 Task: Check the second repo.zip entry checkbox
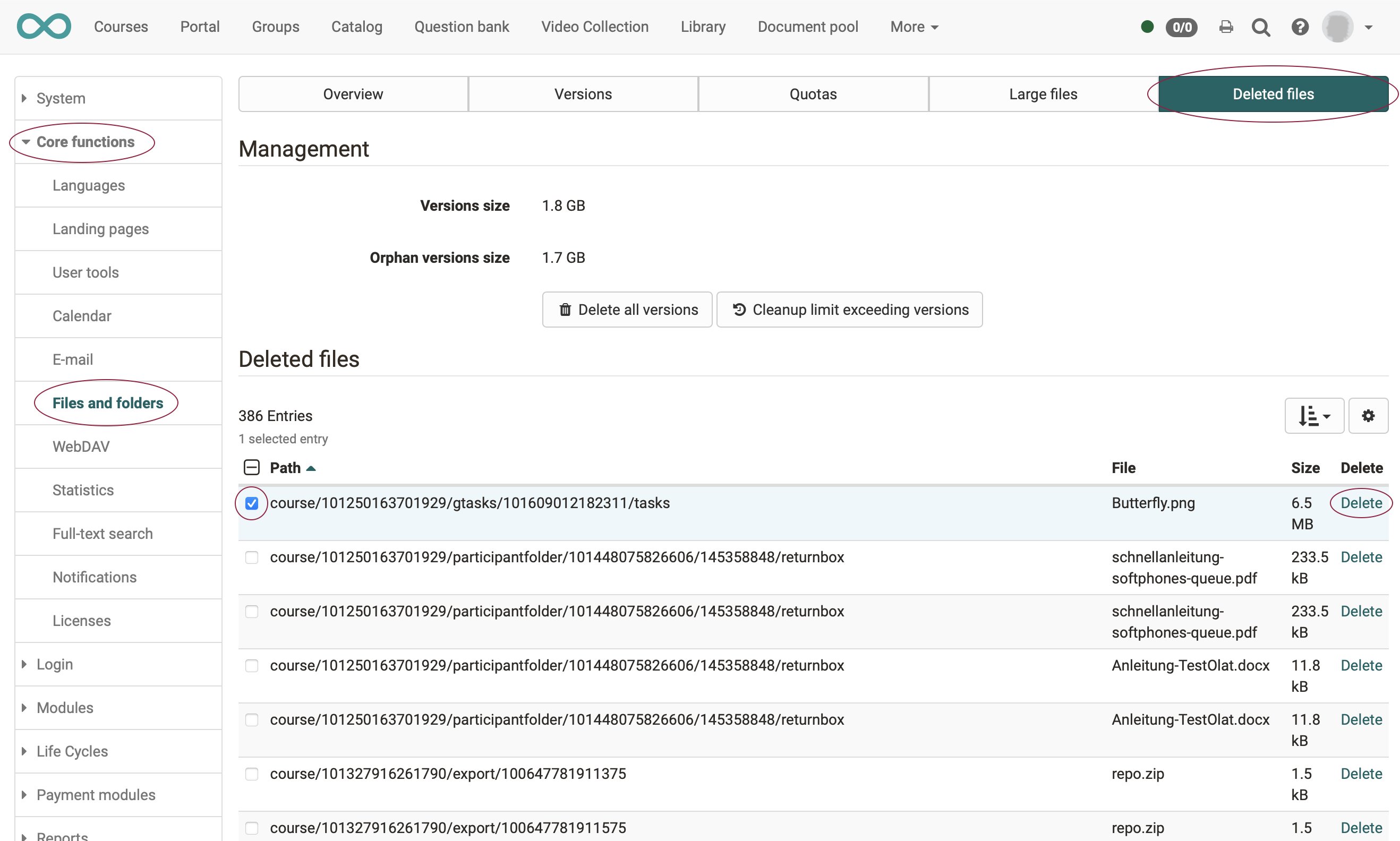pyautogui.click(x=250, y=828)
